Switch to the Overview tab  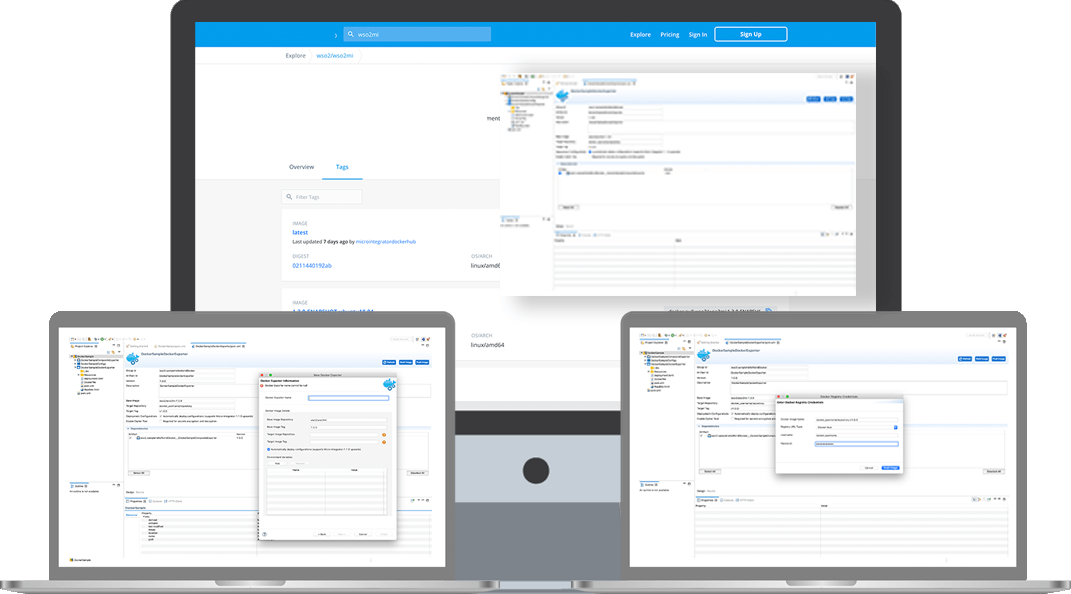[x=301, y=167]
